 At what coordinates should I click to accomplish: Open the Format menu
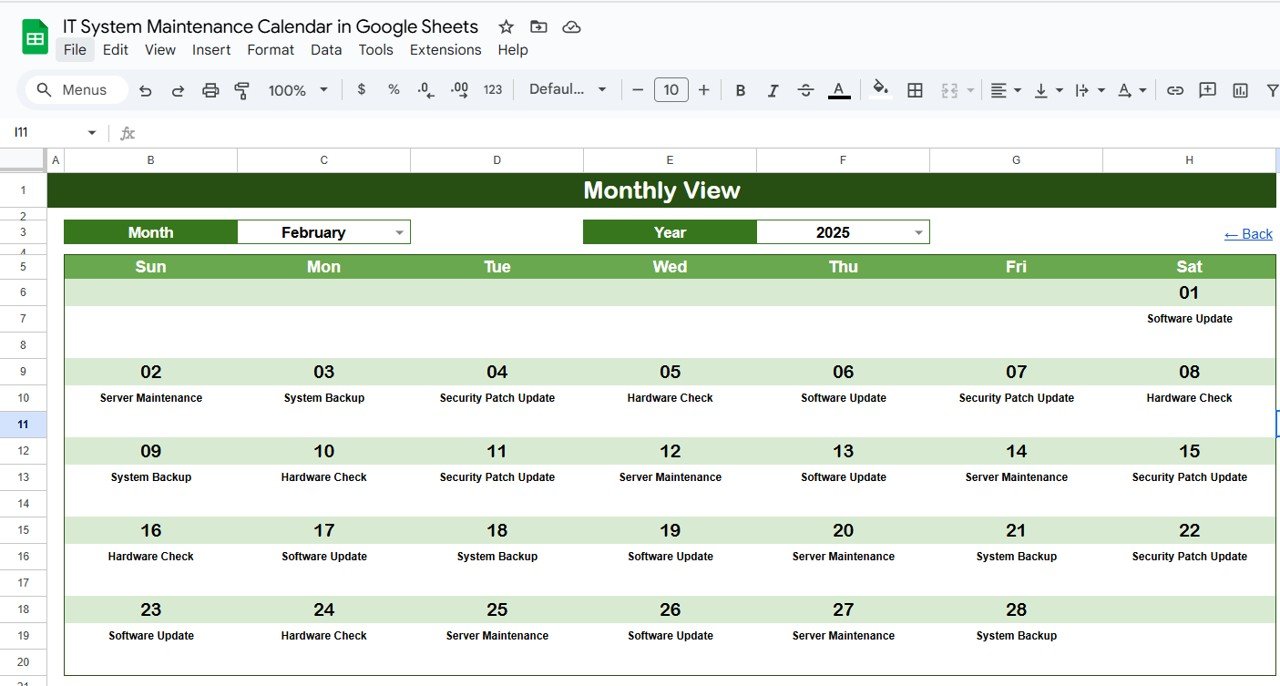click(x=271, y=50)
